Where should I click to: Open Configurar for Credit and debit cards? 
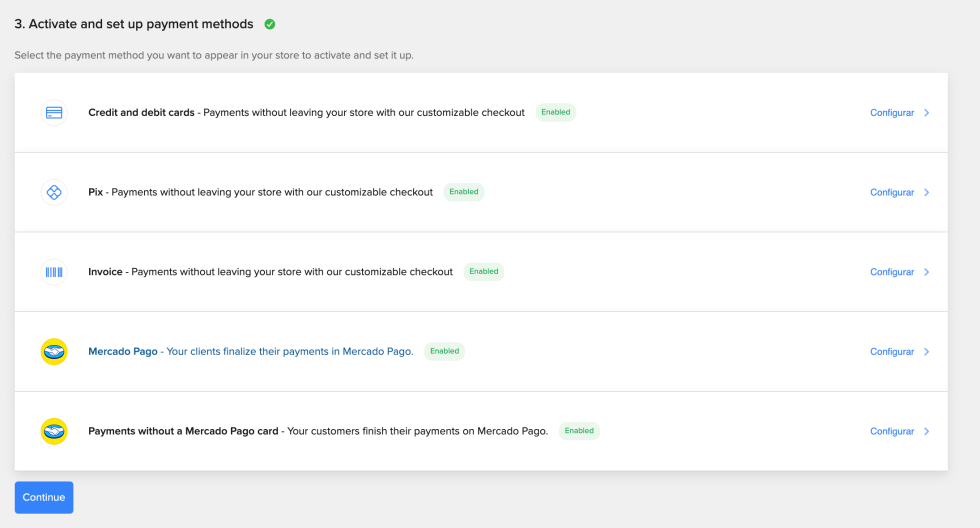[891, 113]
